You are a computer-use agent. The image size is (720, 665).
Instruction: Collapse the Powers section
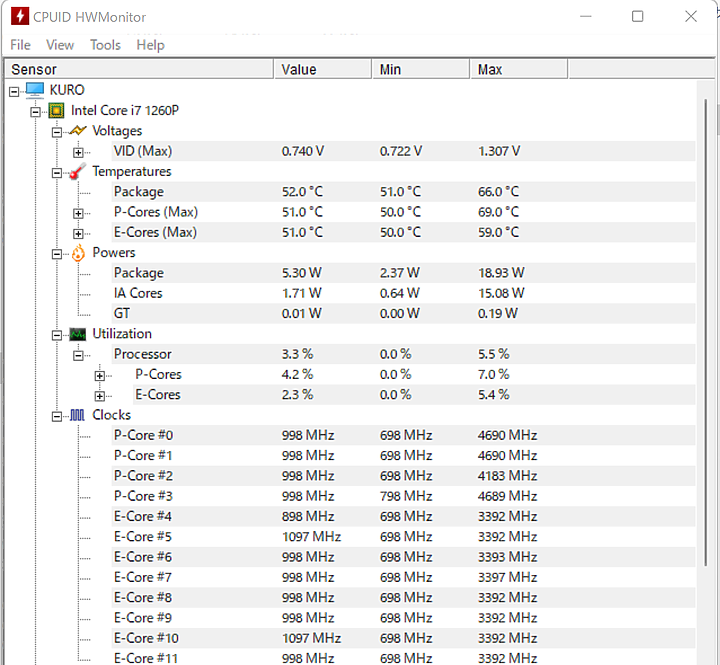click(x=56, y=254)
